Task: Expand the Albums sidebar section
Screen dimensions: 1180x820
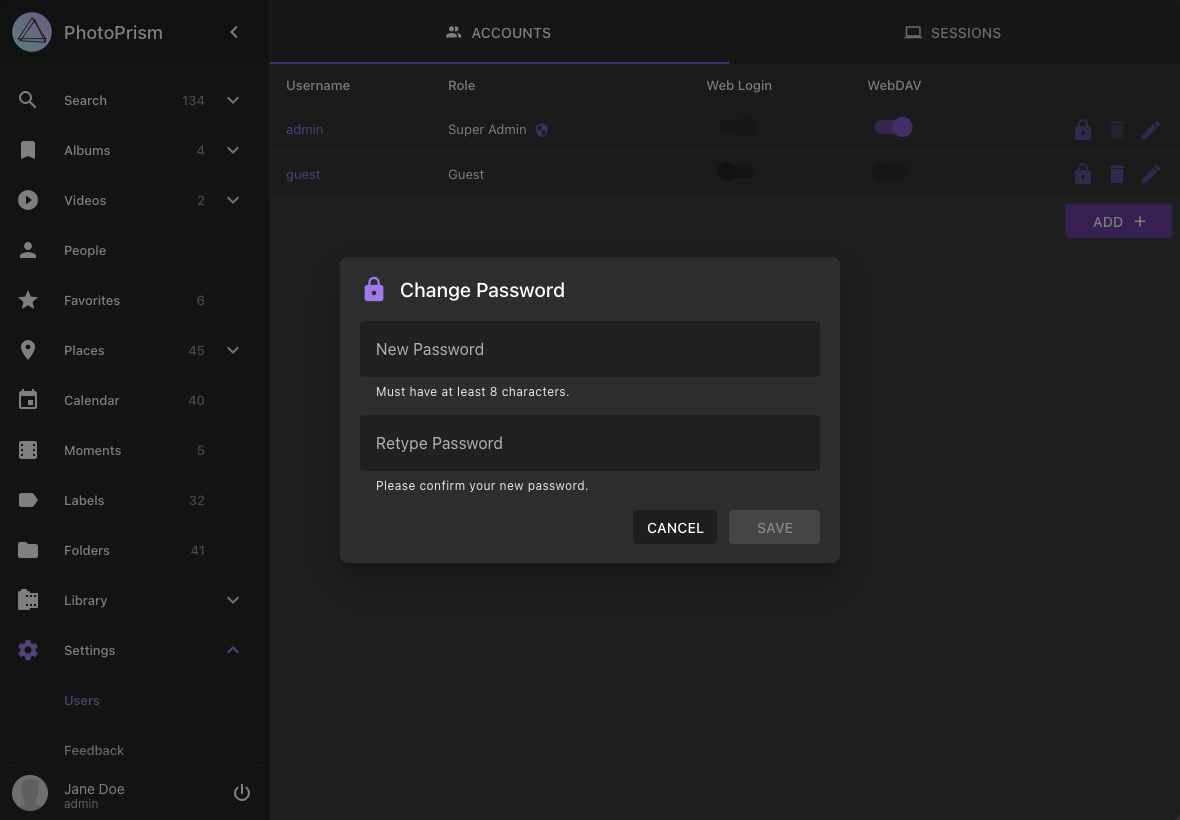Action: click(x=233, y=150)
